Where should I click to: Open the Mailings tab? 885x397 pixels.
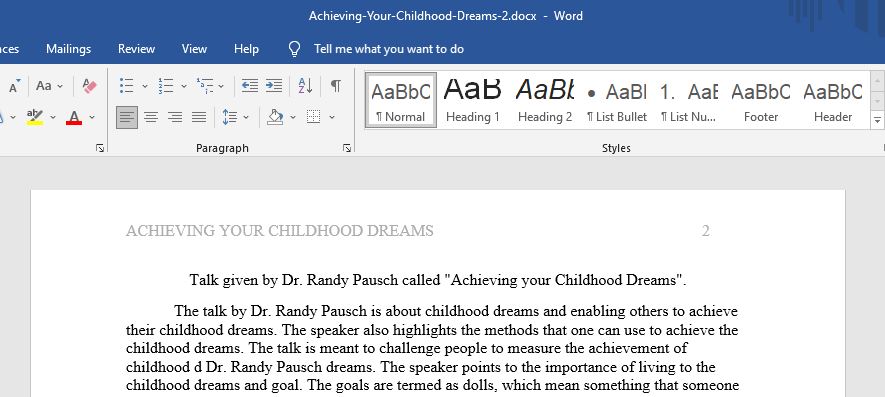(68, 49)
